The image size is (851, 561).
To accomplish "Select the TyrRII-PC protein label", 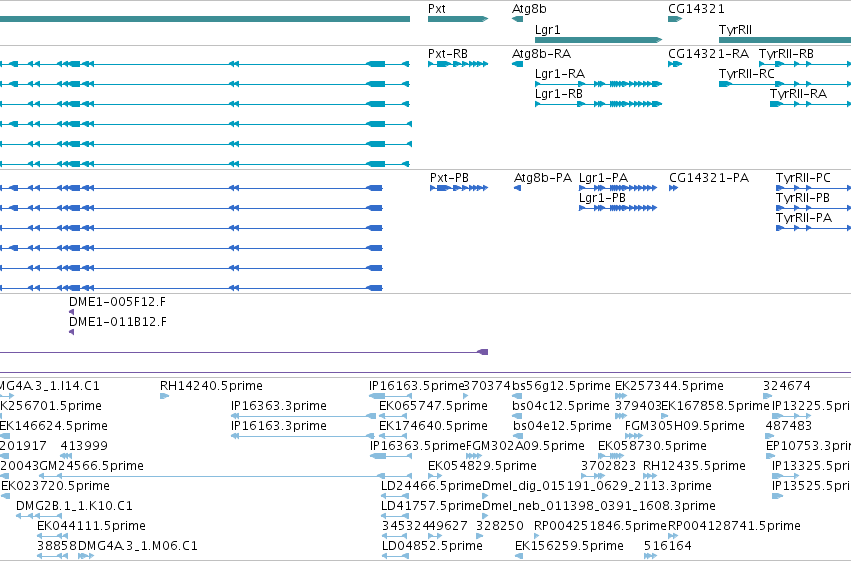I will pyautogui.click(x=803, y=178).
